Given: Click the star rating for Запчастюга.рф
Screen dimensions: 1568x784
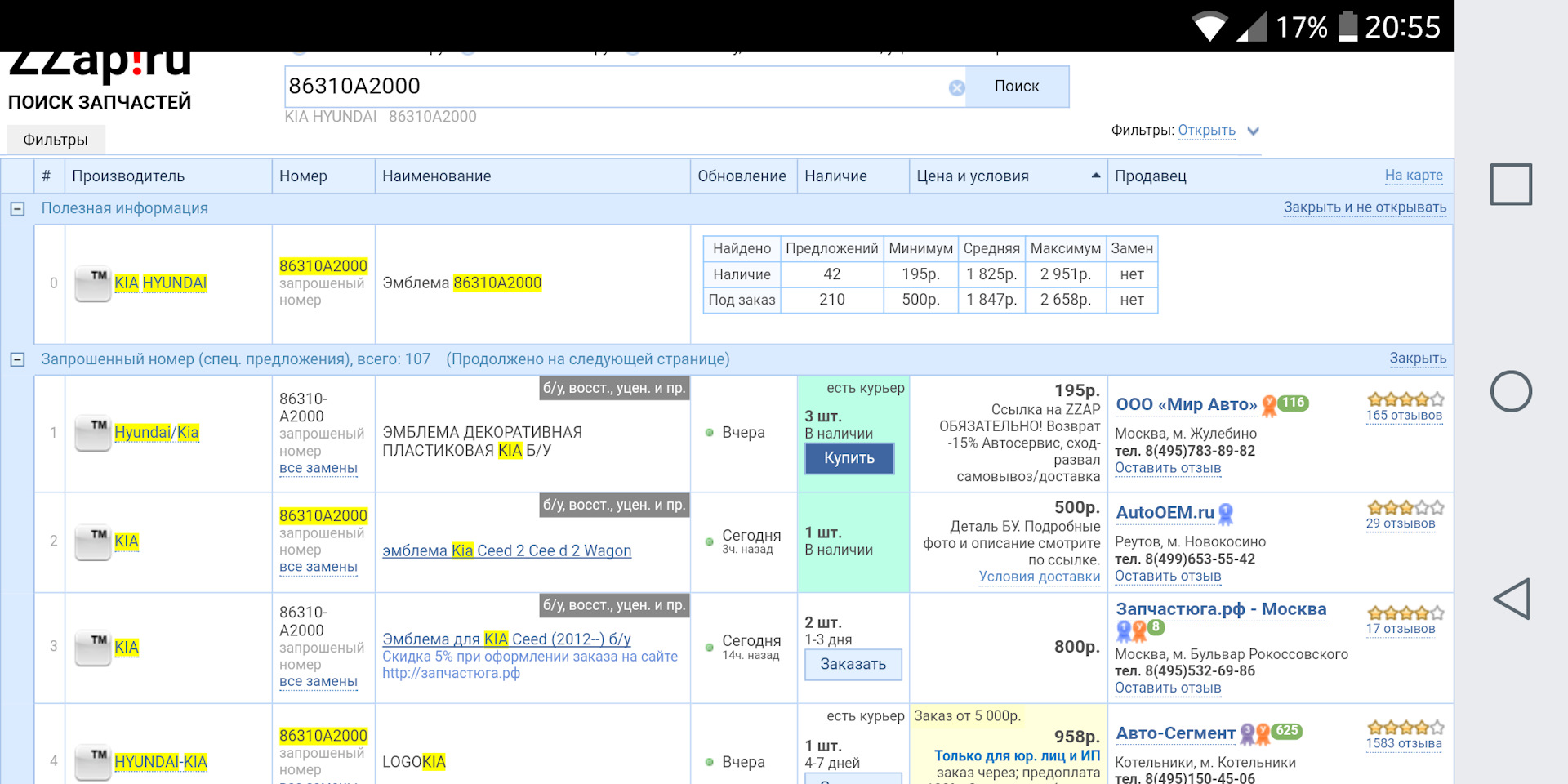Looking at the screenshot, I should [1405, 612].
